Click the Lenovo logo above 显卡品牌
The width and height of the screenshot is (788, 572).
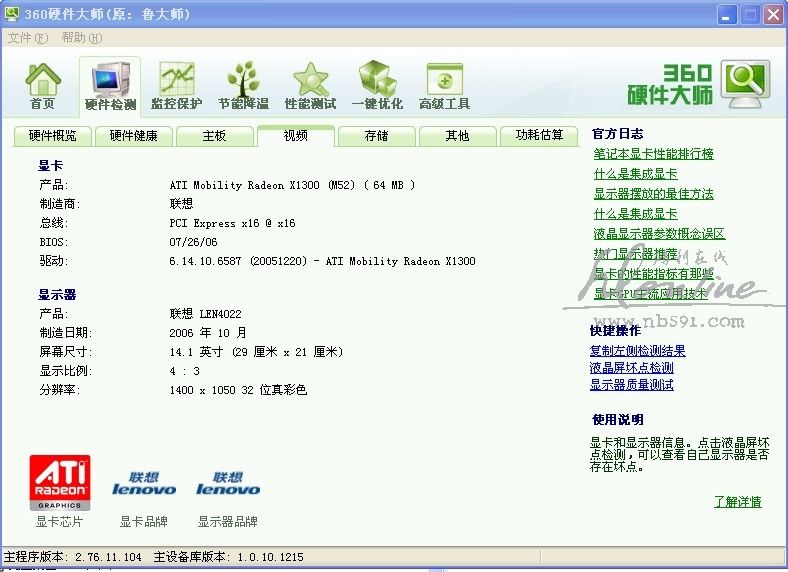144,483
